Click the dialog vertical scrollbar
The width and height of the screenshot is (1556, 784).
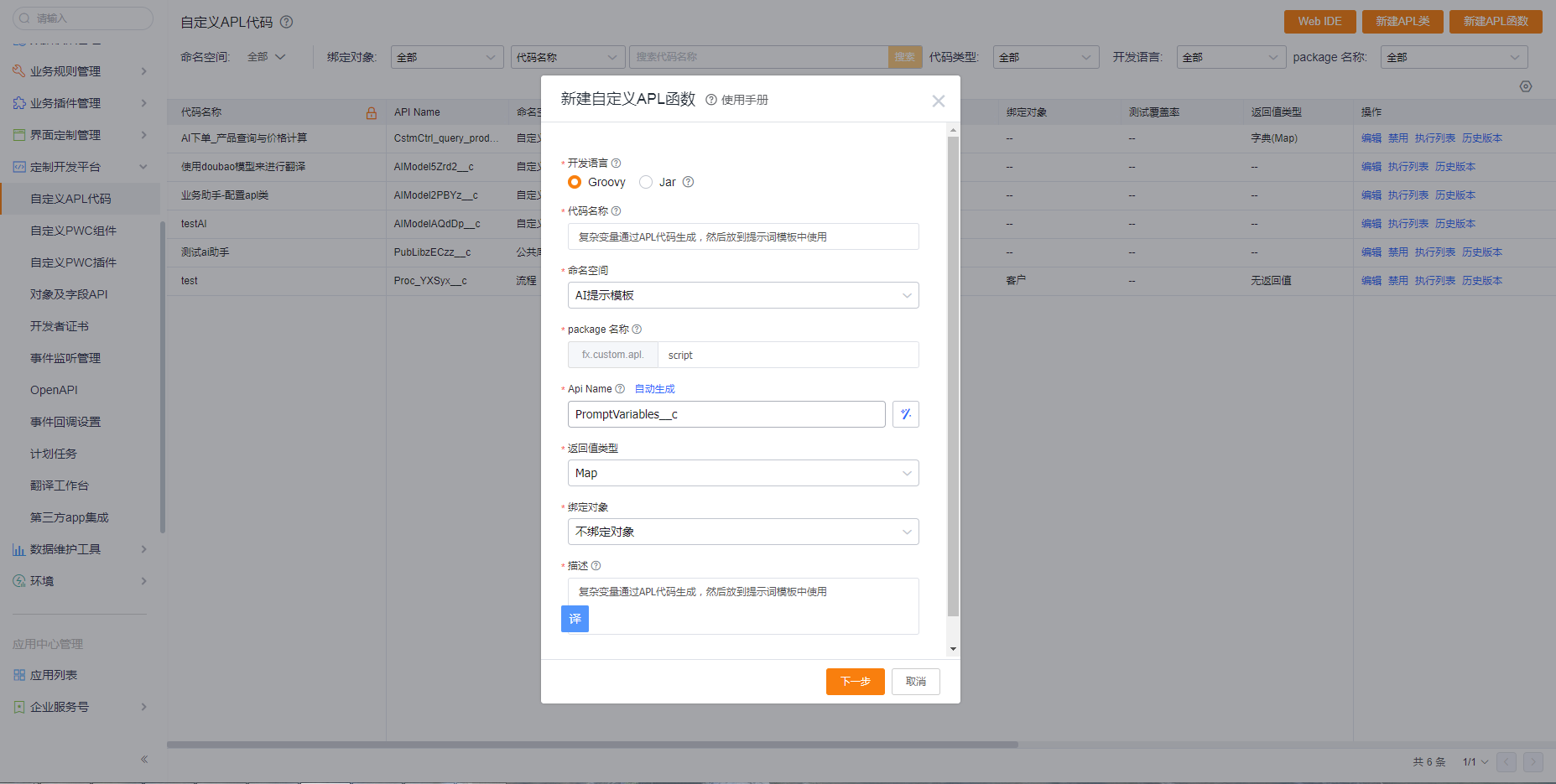(953, 376)
